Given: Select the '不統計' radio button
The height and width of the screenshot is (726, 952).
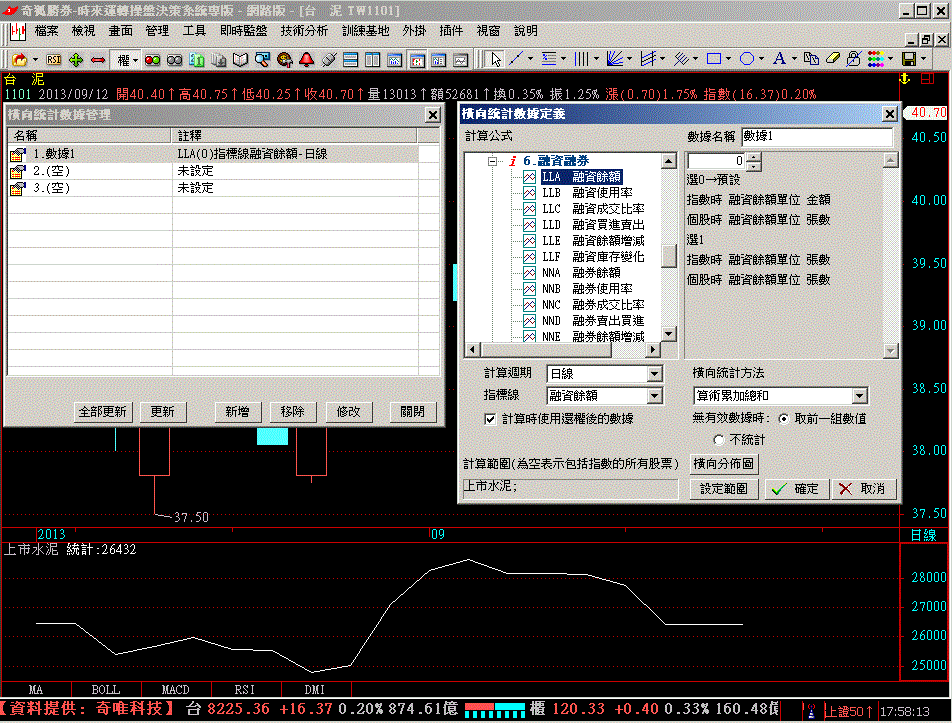Looking at the screenshot, I should tap(719, 439).
